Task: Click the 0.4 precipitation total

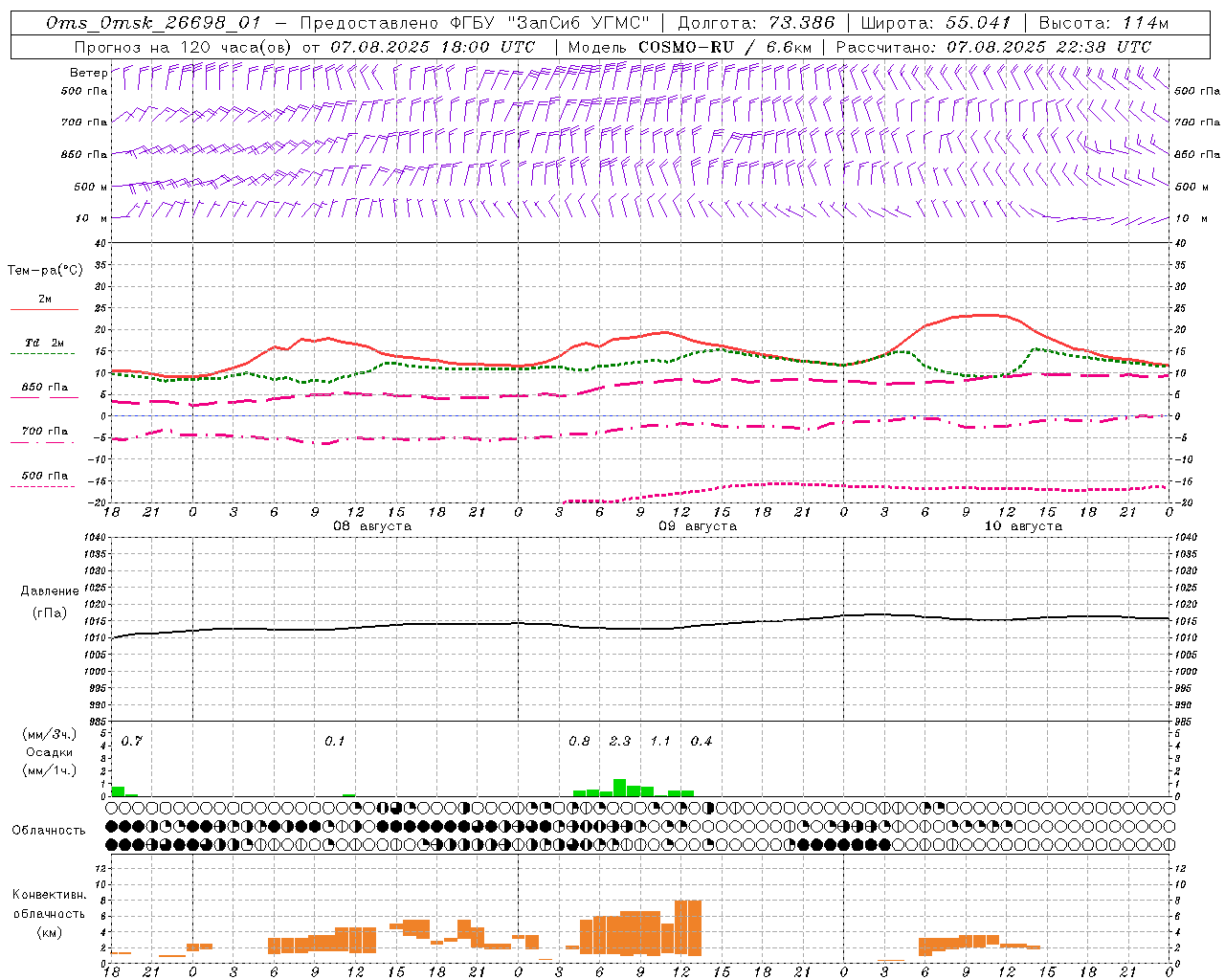Action: click(702, 741)
